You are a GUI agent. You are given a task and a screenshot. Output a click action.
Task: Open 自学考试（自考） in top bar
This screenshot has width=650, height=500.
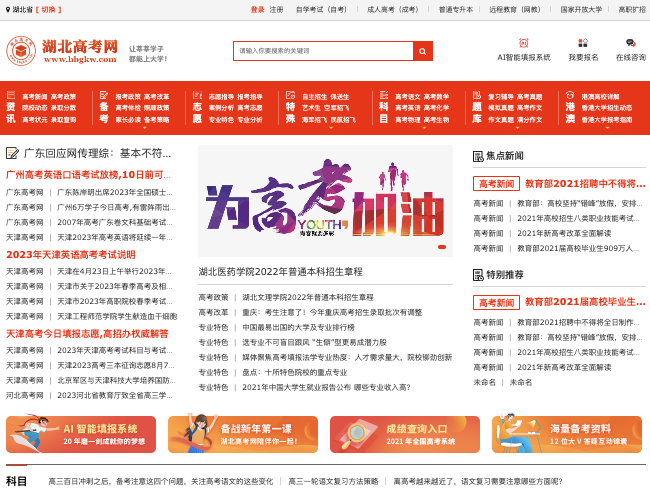coord(321,10)
